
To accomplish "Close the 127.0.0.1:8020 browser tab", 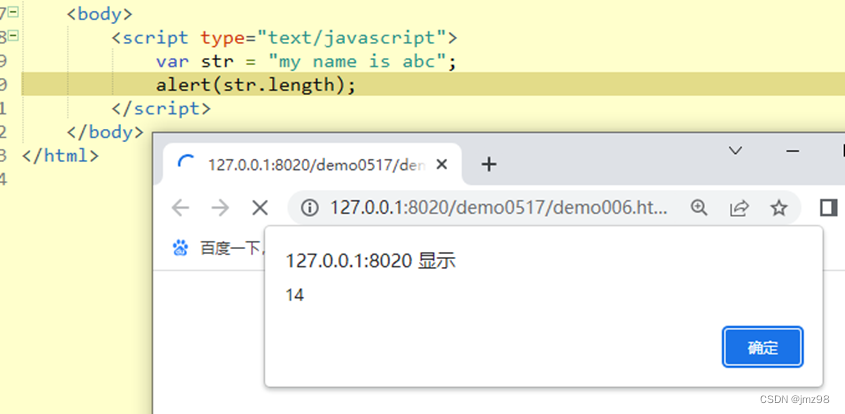I will tap(441, 164).
